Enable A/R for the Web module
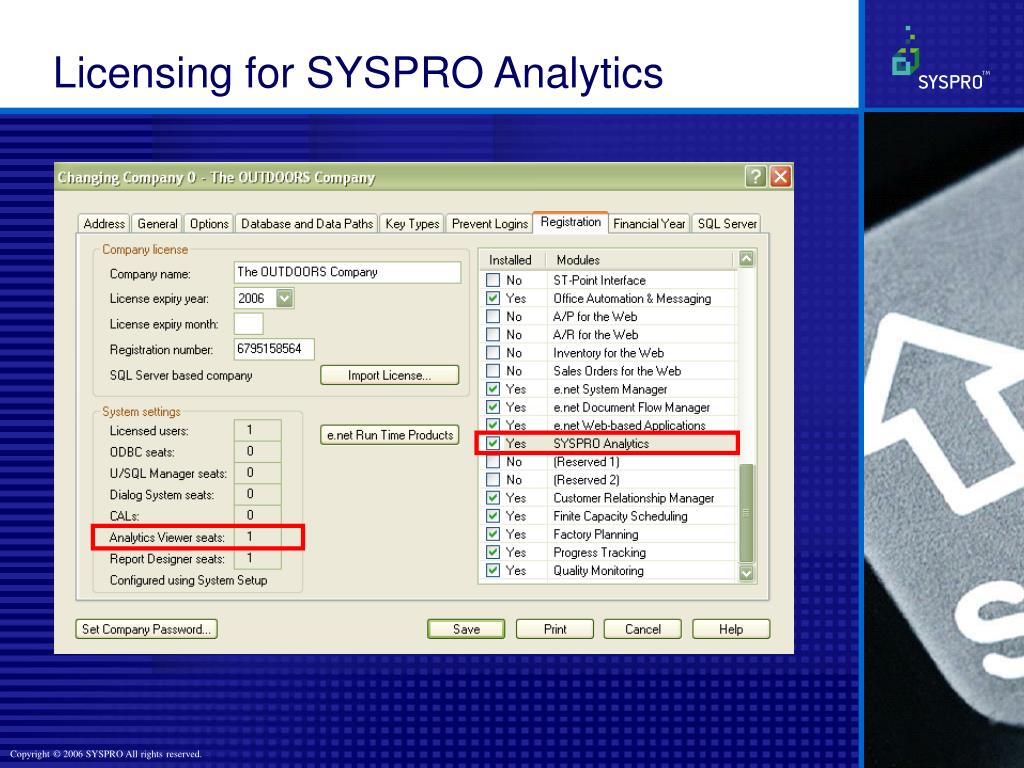This screenshot has height=768, width=1024. (x=493, y=335)
